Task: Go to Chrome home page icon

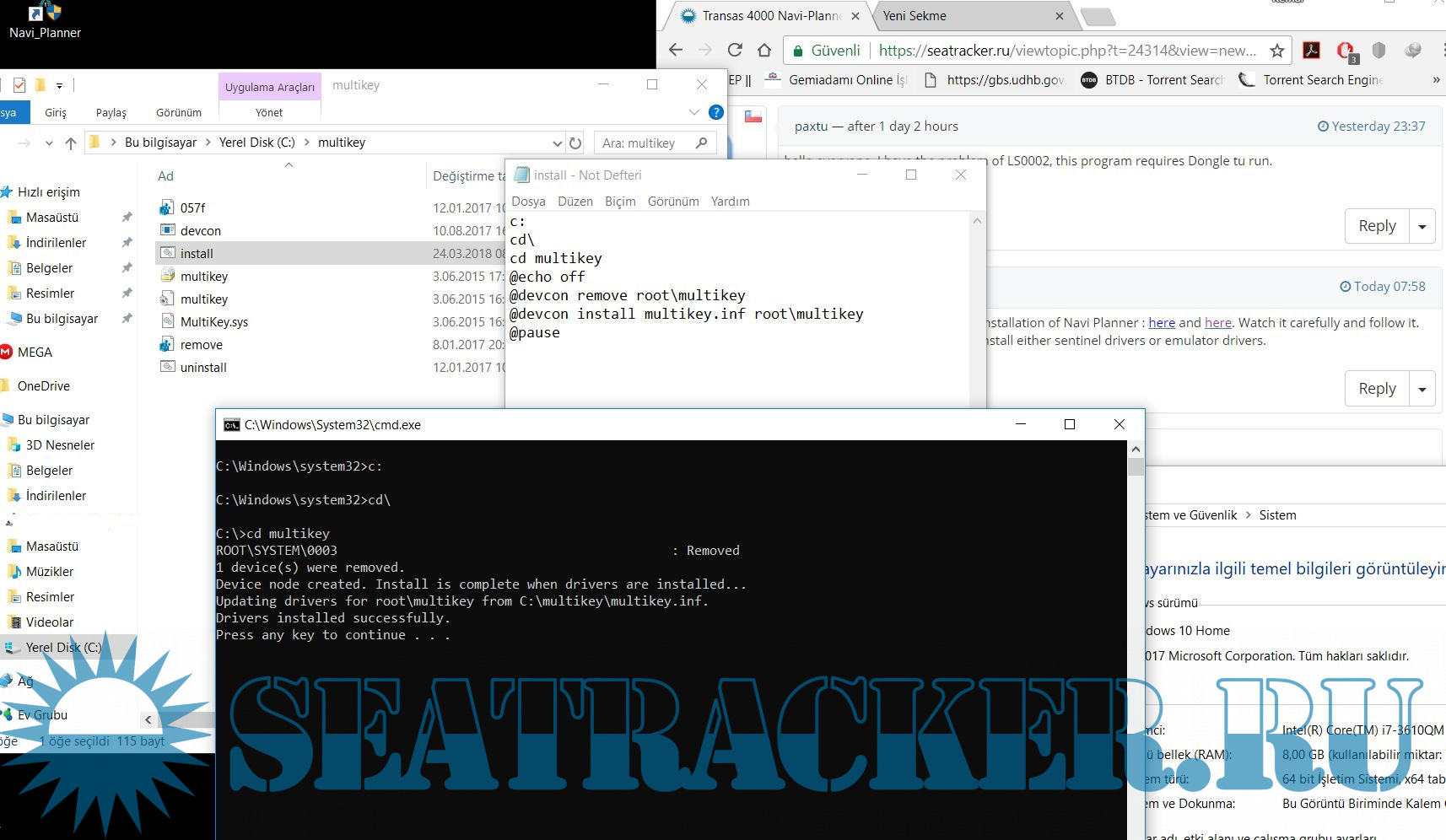Action: click(x=764, y=51)
